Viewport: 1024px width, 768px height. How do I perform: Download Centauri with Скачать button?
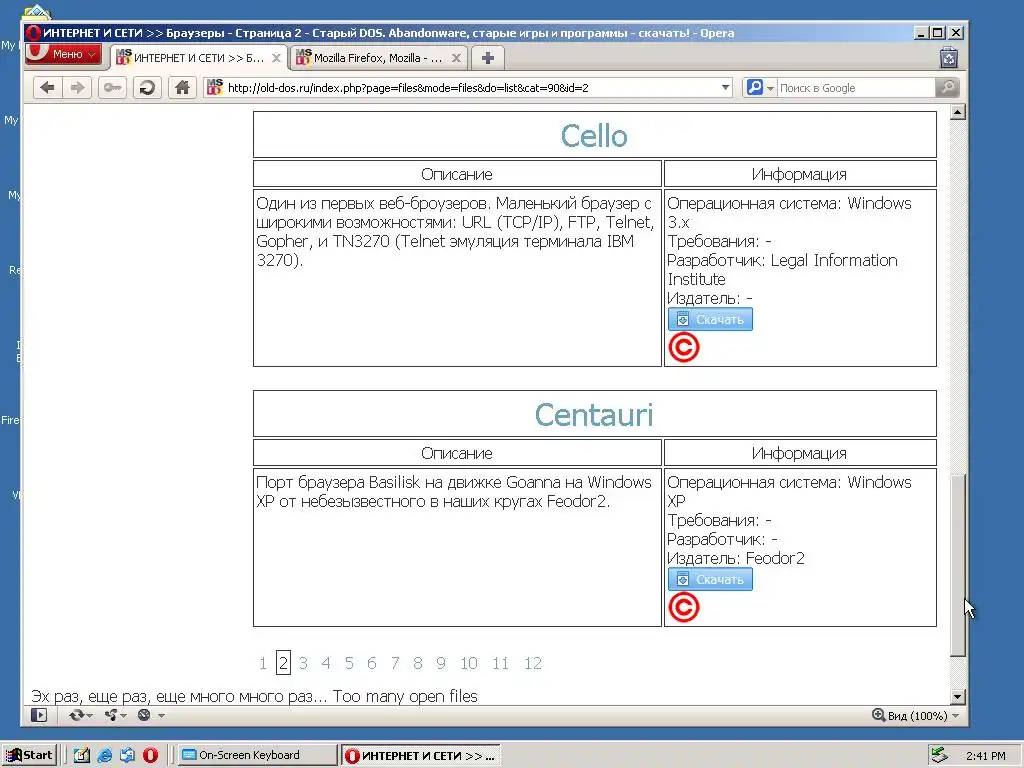click(710, 579)
